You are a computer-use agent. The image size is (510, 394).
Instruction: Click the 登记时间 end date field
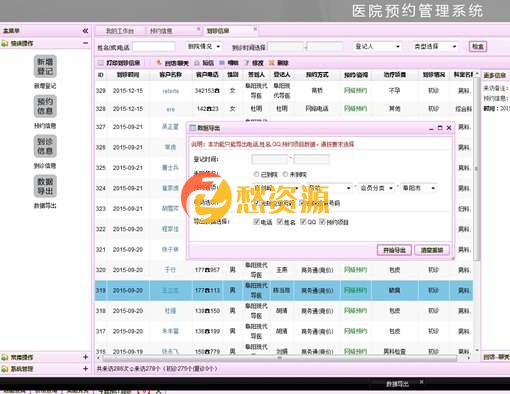point(311,159)
